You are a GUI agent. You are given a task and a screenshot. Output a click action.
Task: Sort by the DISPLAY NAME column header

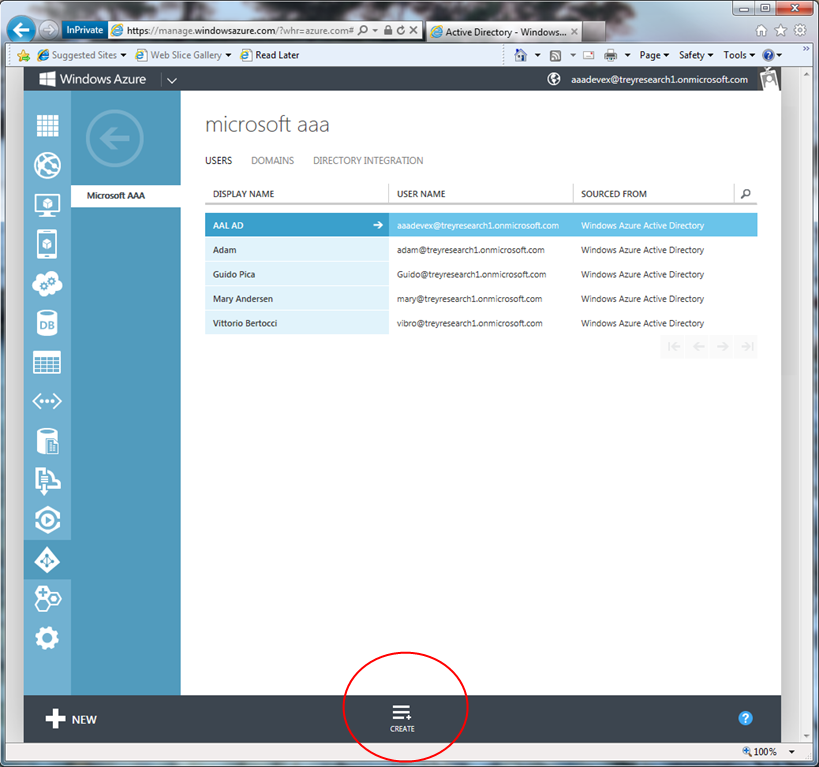(x=243, y=194)
